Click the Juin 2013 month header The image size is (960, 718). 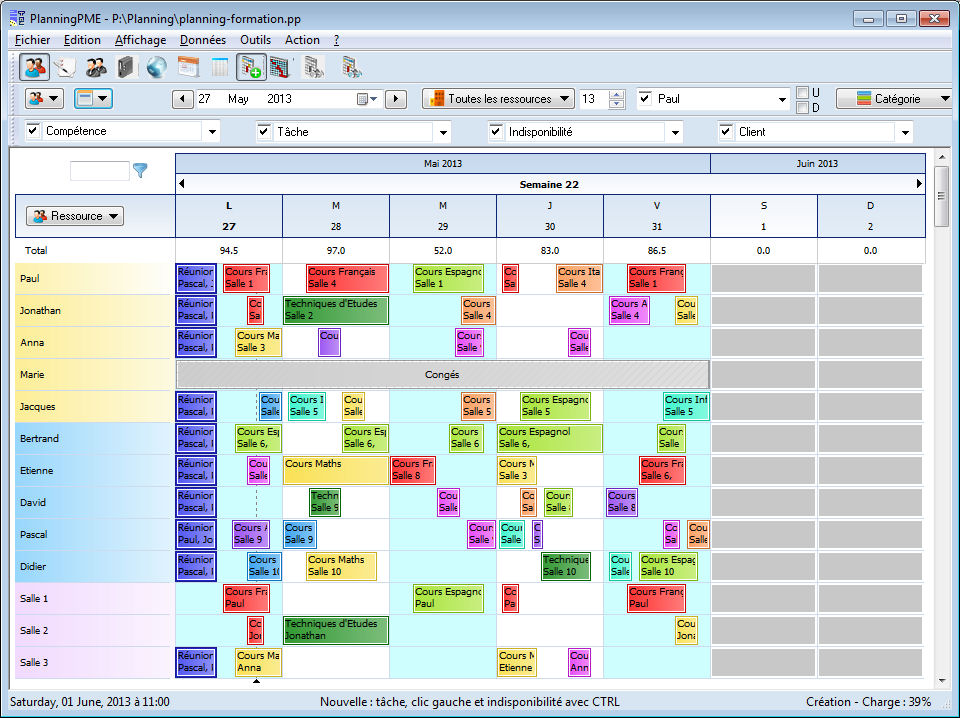click(817, 163)
